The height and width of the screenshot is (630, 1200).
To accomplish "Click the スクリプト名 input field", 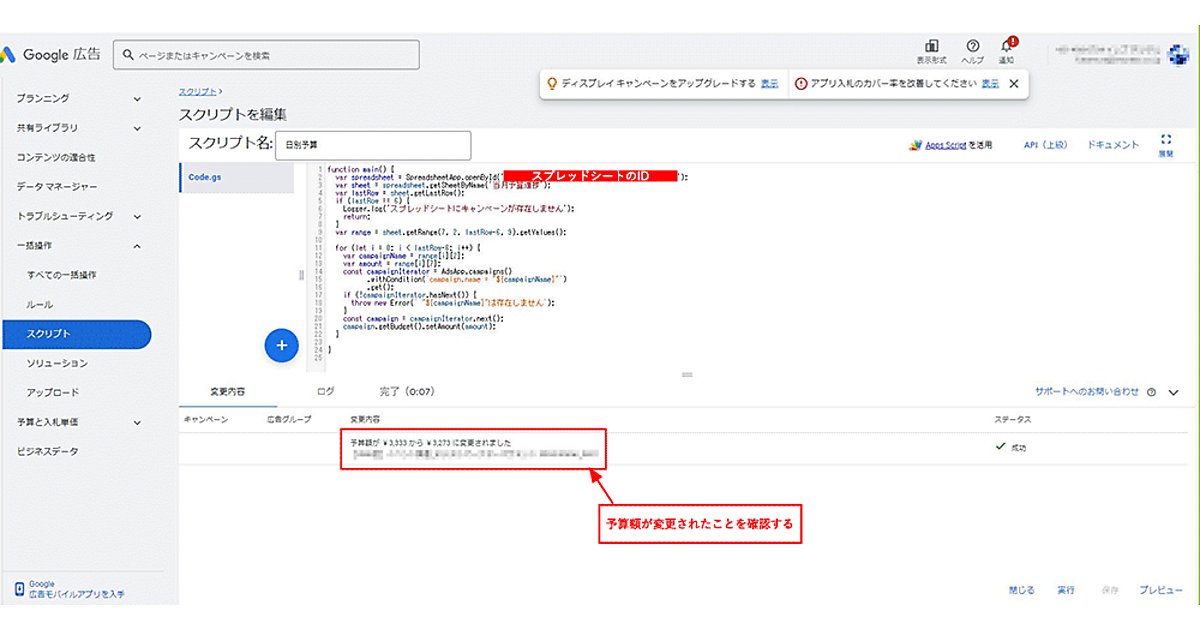I will tap(371, 144).
